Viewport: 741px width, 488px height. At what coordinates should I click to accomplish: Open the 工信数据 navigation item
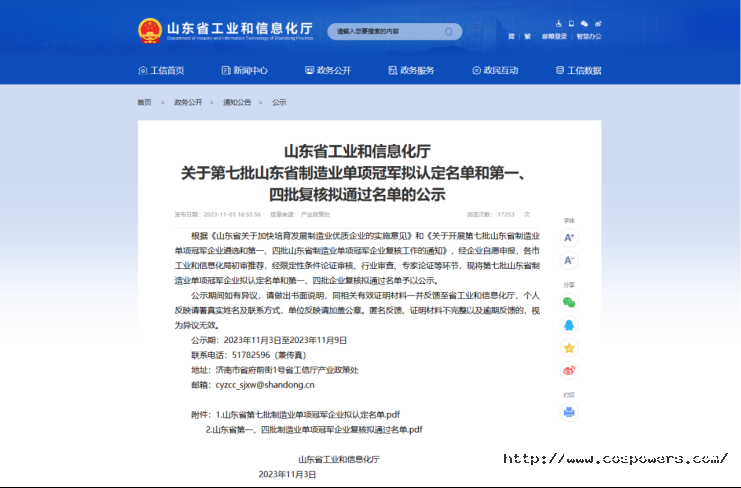pyautogui.click(x=577, y=71)
